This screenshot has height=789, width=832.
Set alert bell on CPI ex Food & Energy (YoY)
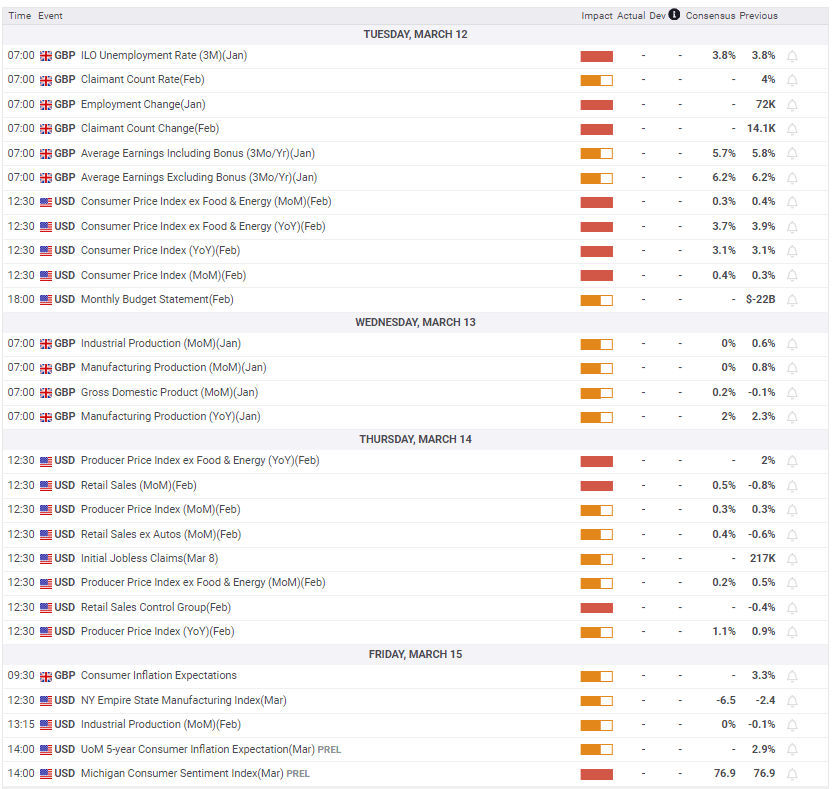pyautogui.click(x=792, y=227)
